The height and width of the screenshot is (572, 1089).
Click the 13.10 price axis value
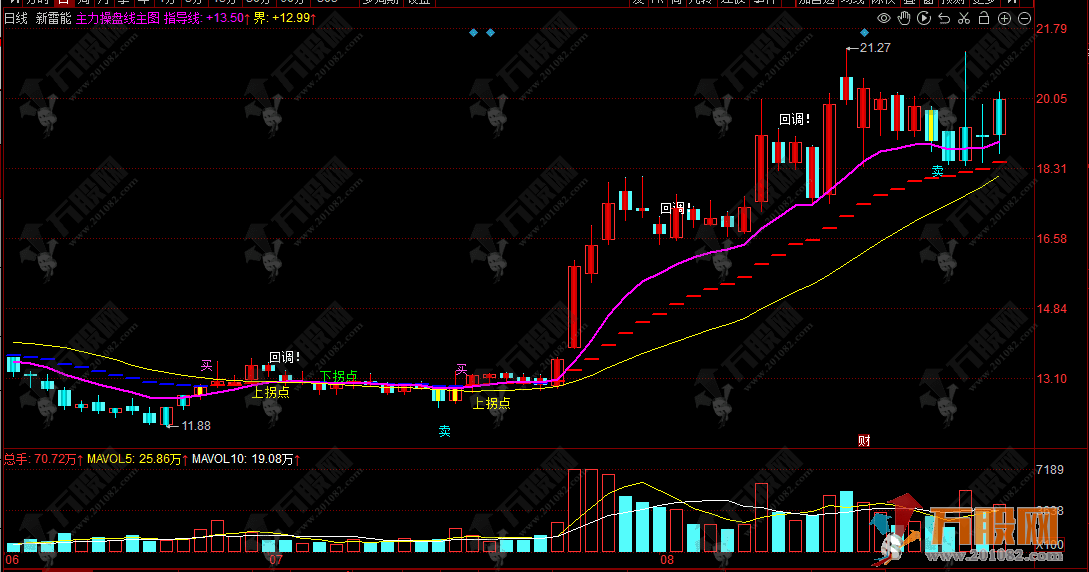(1051, 378)
